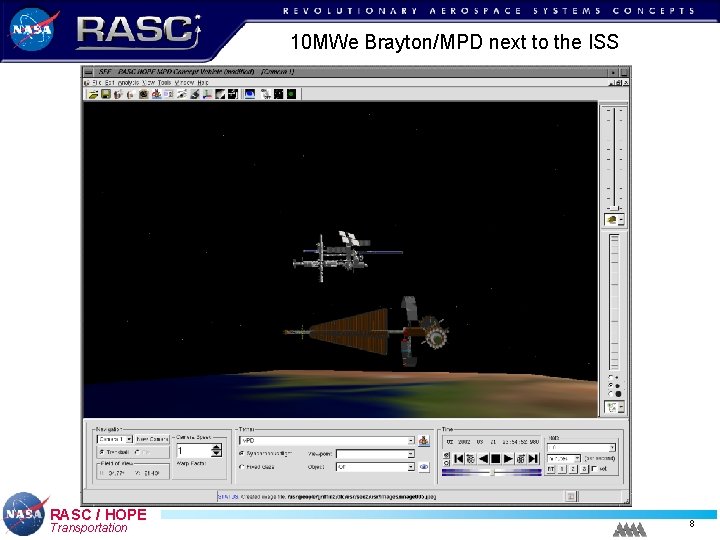
Task: Click the small icon button below the upper-right vertical slider
Action: click(x=614, y=220)
